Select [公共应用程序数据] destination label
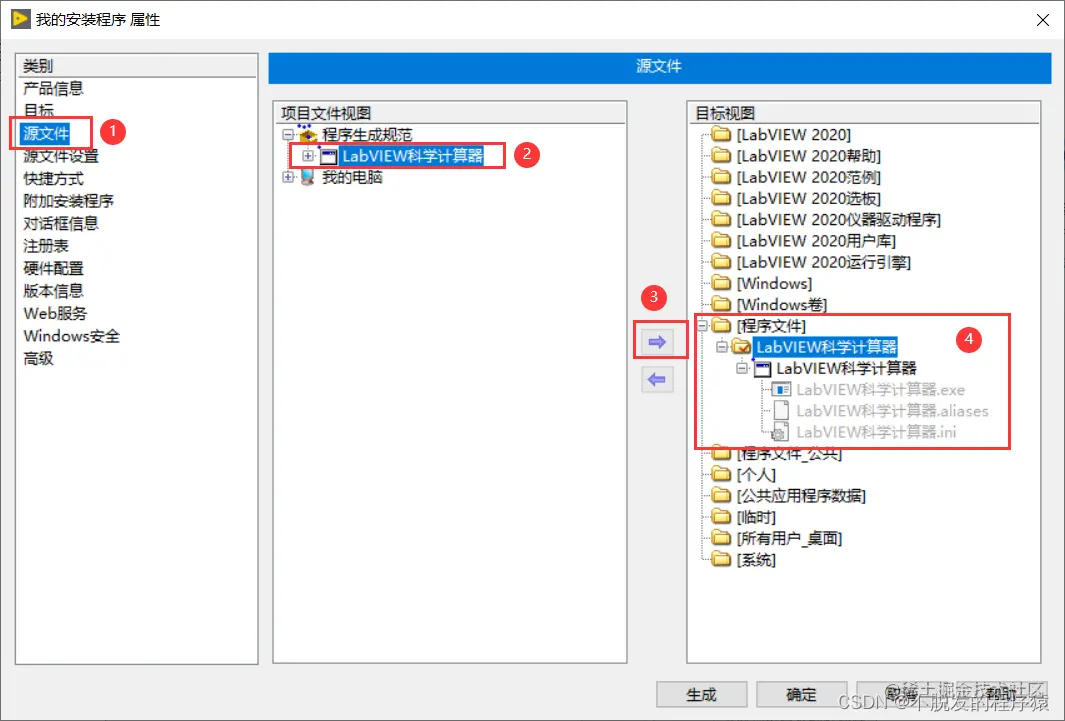Screen dimensions: 1065x721 click(801, 496)
